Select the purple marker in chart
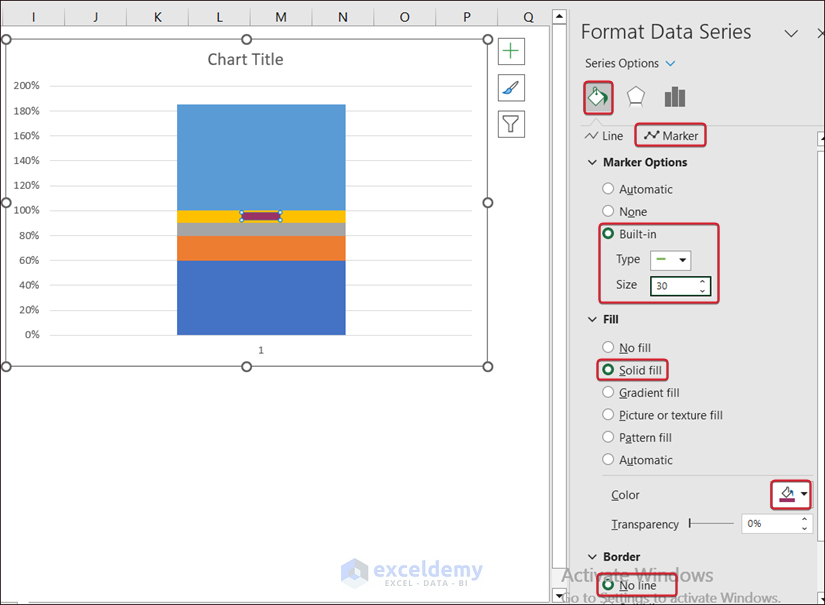This screenshot has width=825, height=605. (x=261, y=216)
